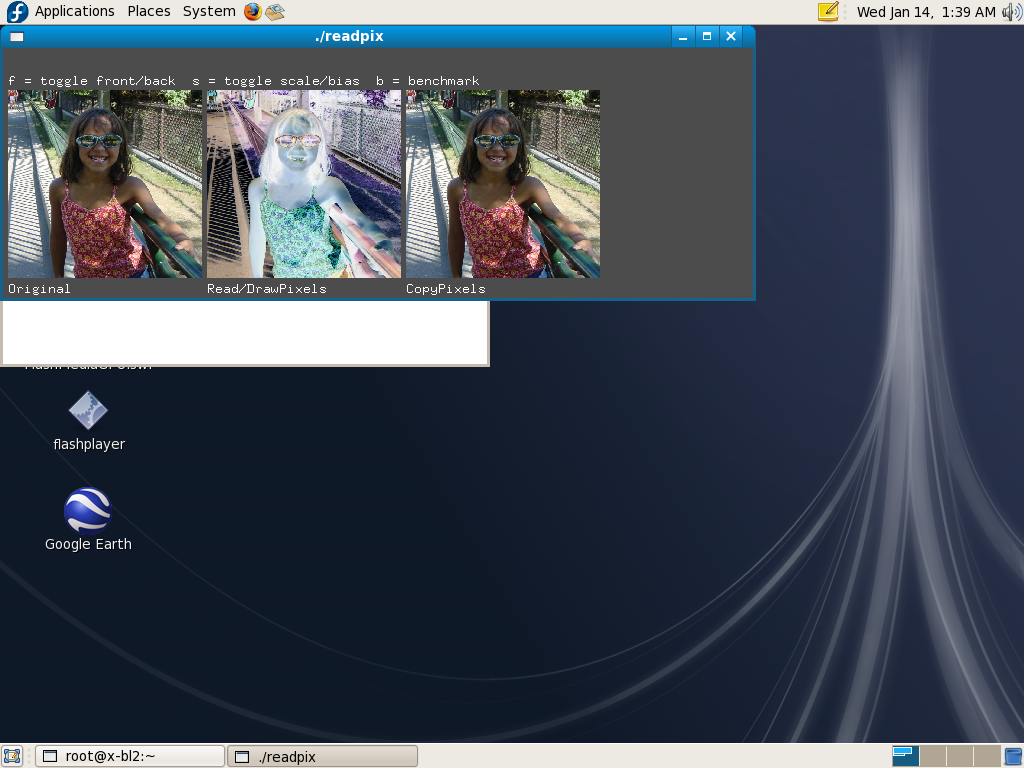The image size is (1024, 768).
Task: Switch to the root@x-bl2 terminal window
Action: pos(129,756)
